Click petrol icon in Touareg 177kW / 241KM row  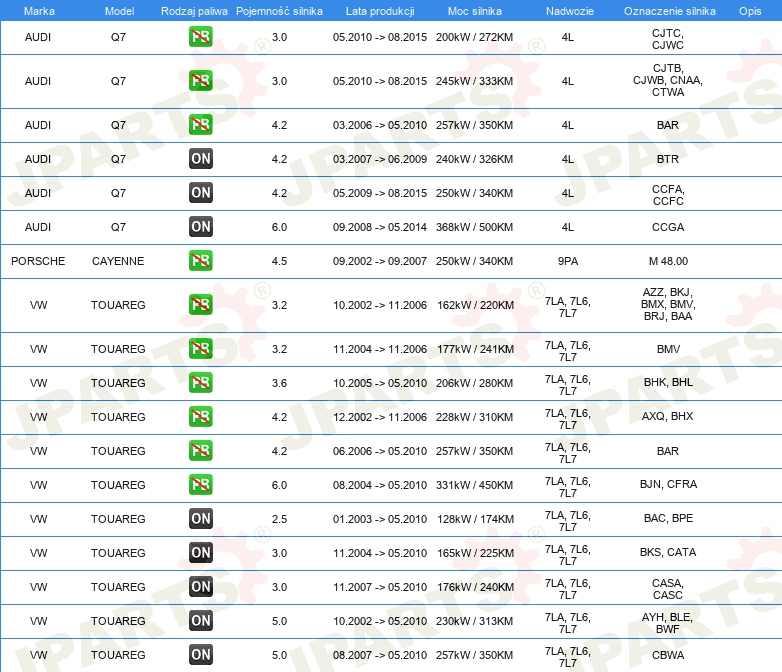200,348
